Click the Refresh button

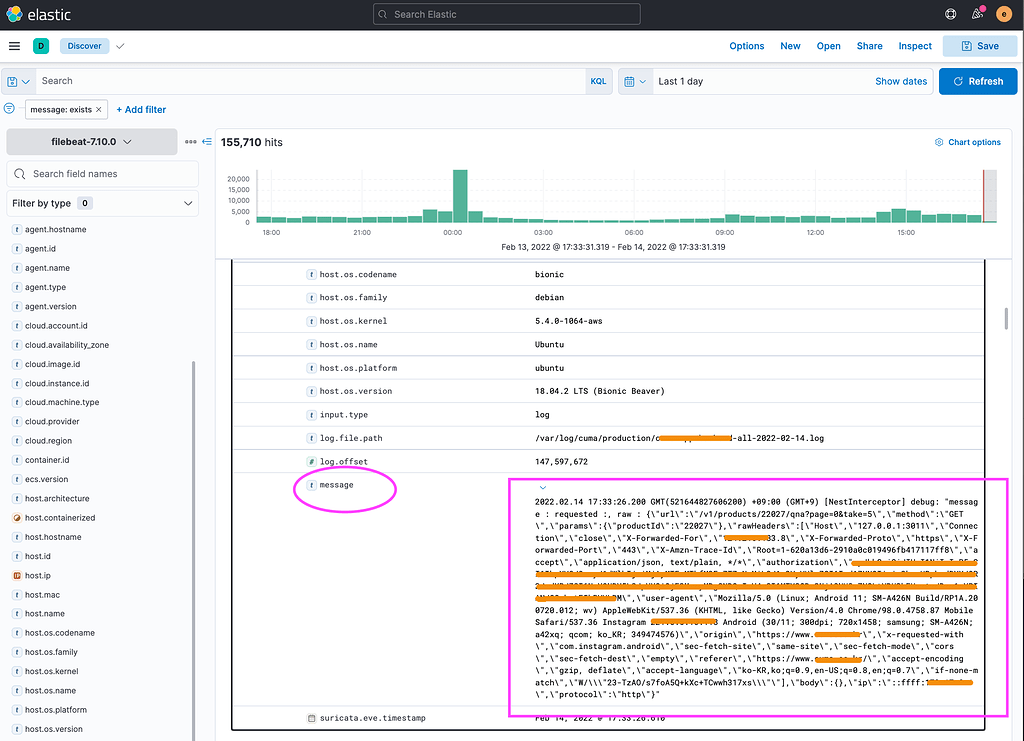pos(978,81)
